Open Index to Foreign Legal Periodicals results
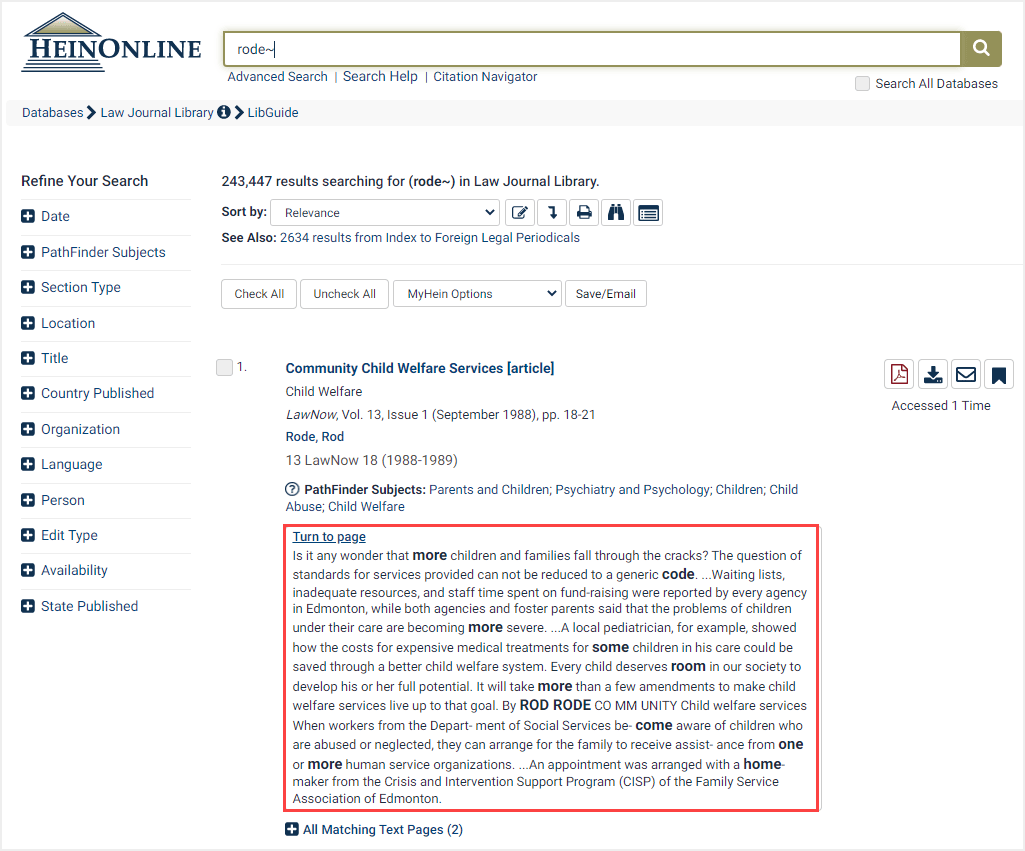Screen dimensions: 1025x851 pos(429,237)
